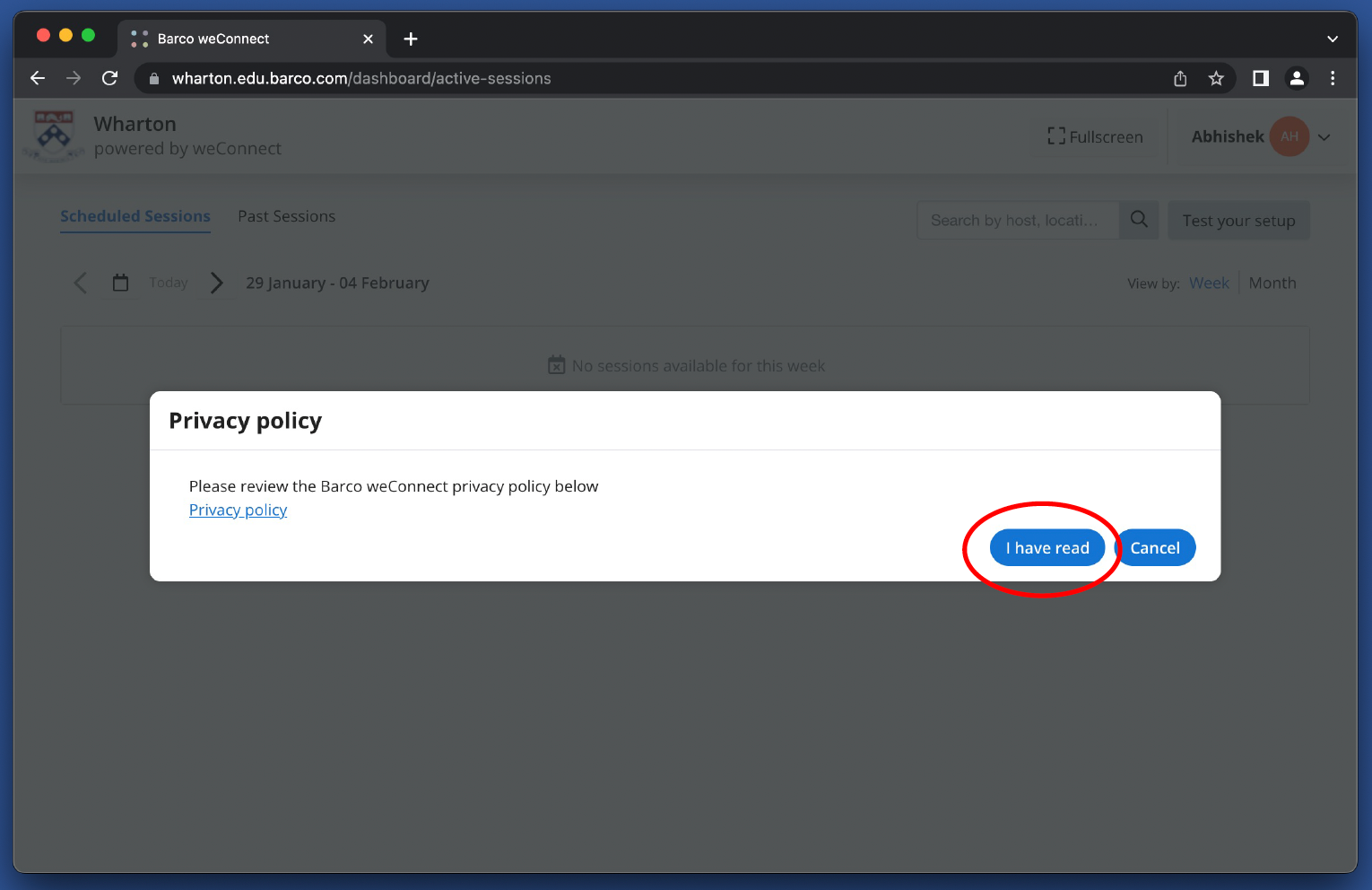Screen dimensions: 1372x890
Task: Reload the page with the refresh icon
Action: click(x=109, y=78)
